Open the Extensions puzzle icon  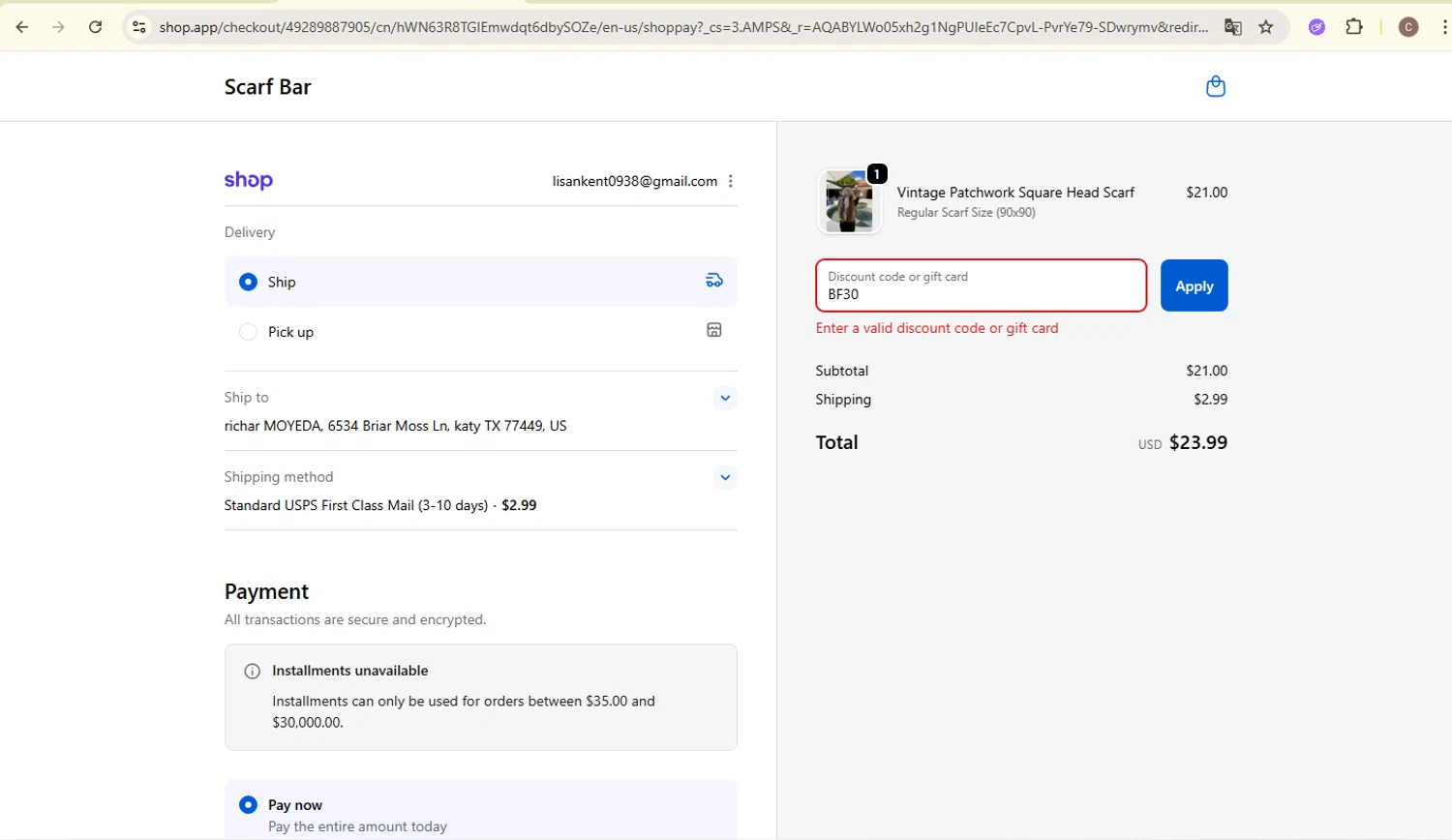[x=1354, y=27]
